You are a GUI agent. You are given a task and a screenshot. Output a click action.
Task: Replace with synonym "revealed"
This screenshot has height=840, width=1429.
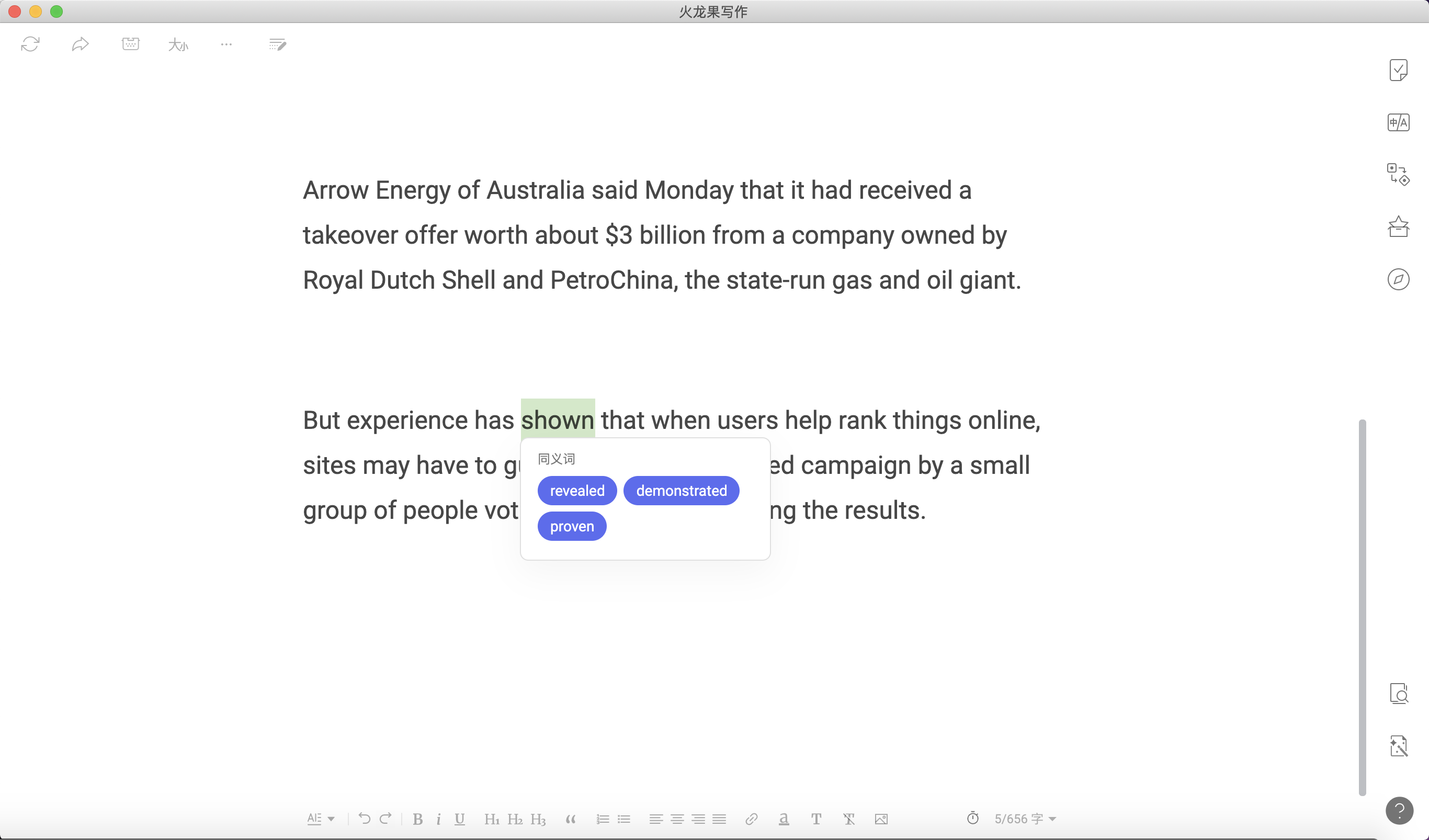577,491
